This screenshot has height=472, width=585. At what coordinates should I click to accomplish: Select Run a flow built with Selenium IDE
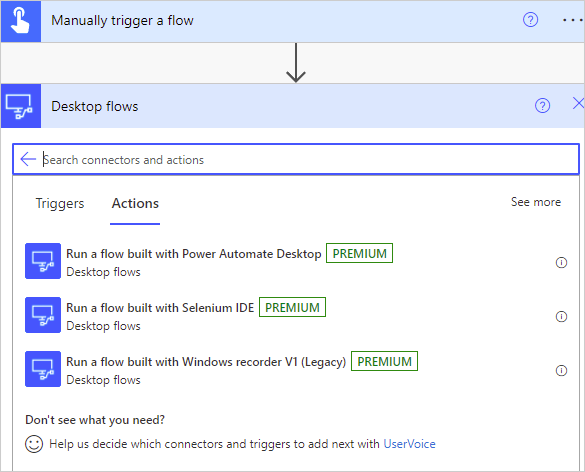(295, 315)
